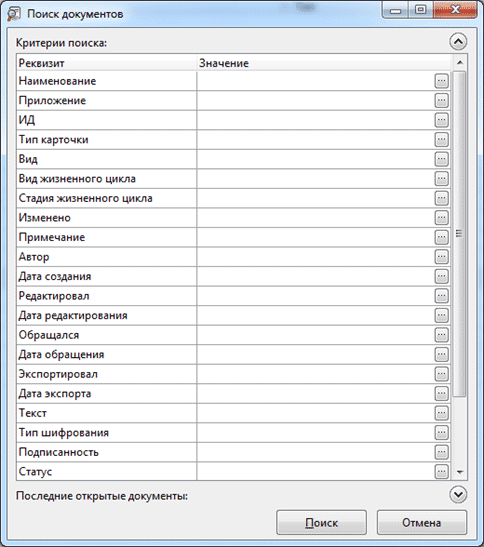484x547 pixels.
Task: Click the Значение field for ИД
Action: coord(315,120)
